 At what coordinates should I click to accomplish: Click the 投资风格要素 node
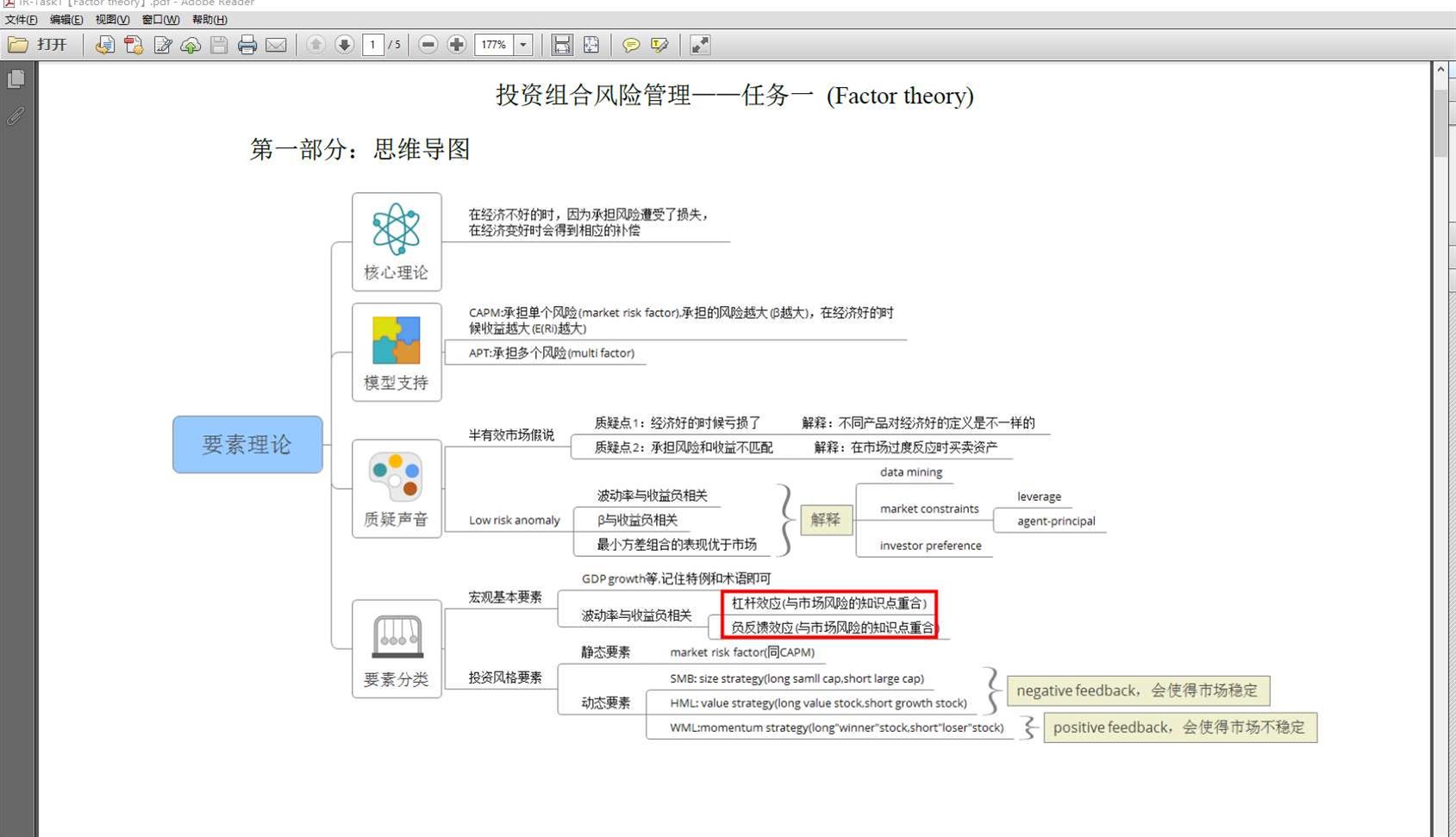pos(505,678)
